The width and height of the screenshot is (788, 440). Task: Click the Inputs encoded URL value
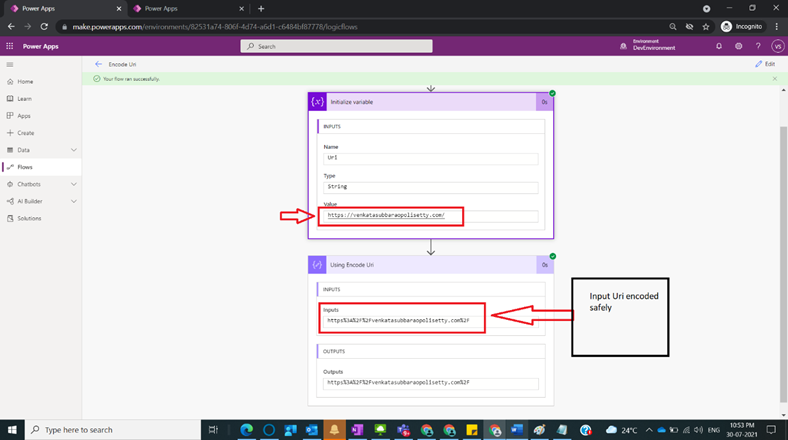click(431, 321)
